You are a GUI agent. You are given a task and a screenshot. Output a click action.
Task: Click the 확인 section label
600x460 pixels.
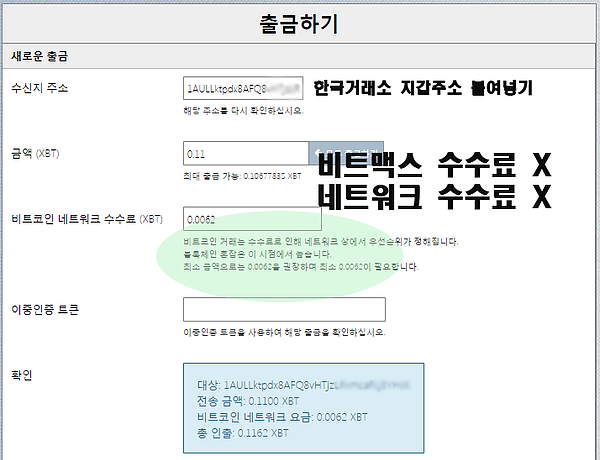pyautogui.click(x=22, y=374)
